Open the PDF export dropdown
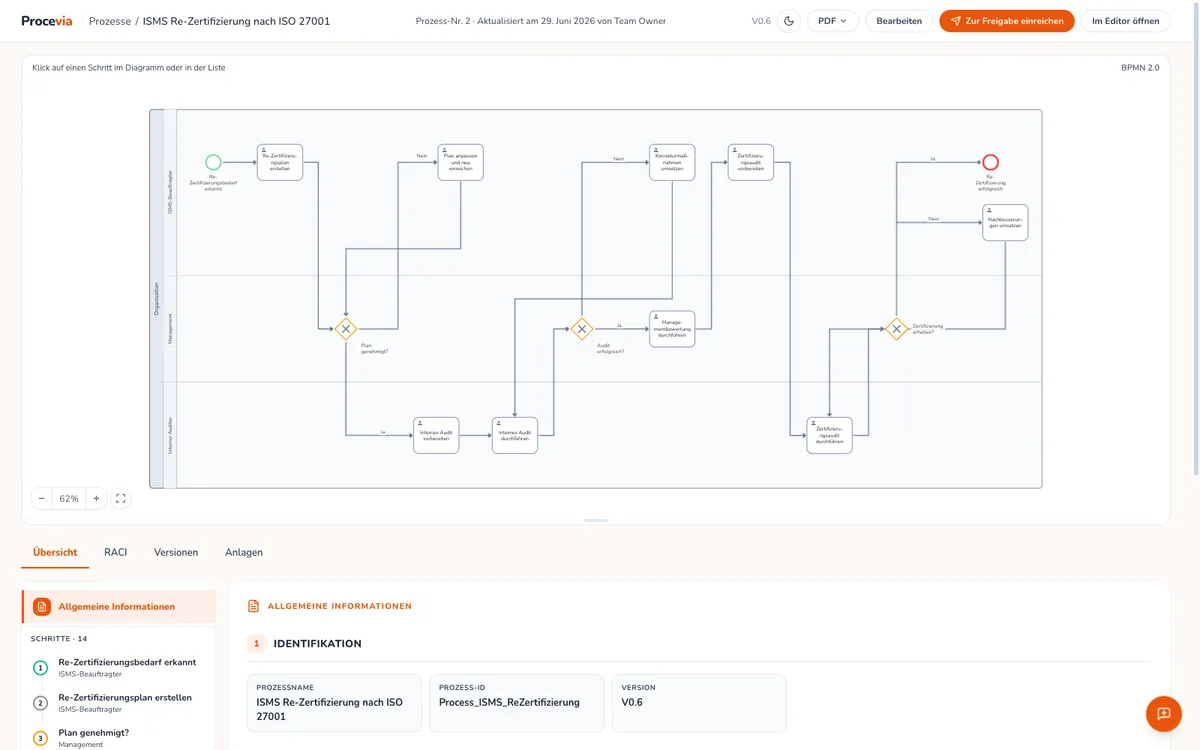1200x750 pixels. tap(832, 21)
